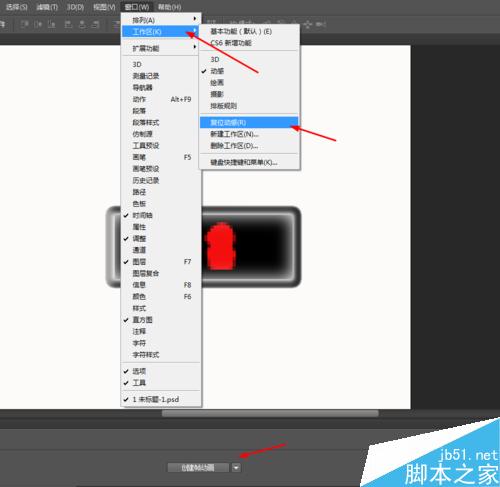Screen dimensions: 500x487
Task: Show the 3D panel from Window menu
Action: [161, 64]
